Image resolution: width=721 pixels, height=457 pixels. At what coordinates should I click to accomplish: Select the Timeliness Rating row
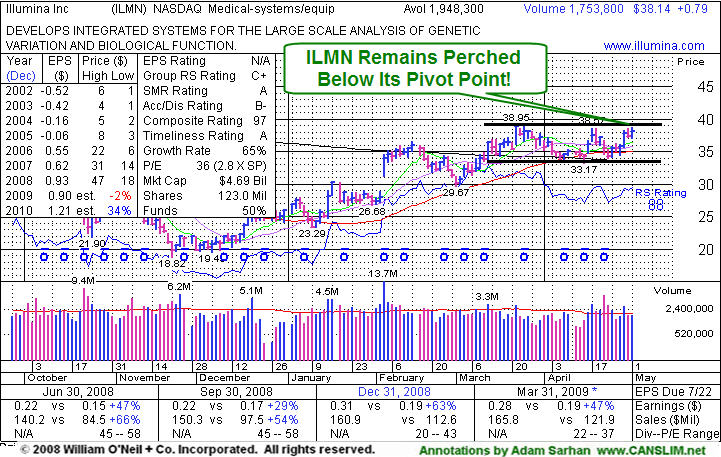pos(205,136)
